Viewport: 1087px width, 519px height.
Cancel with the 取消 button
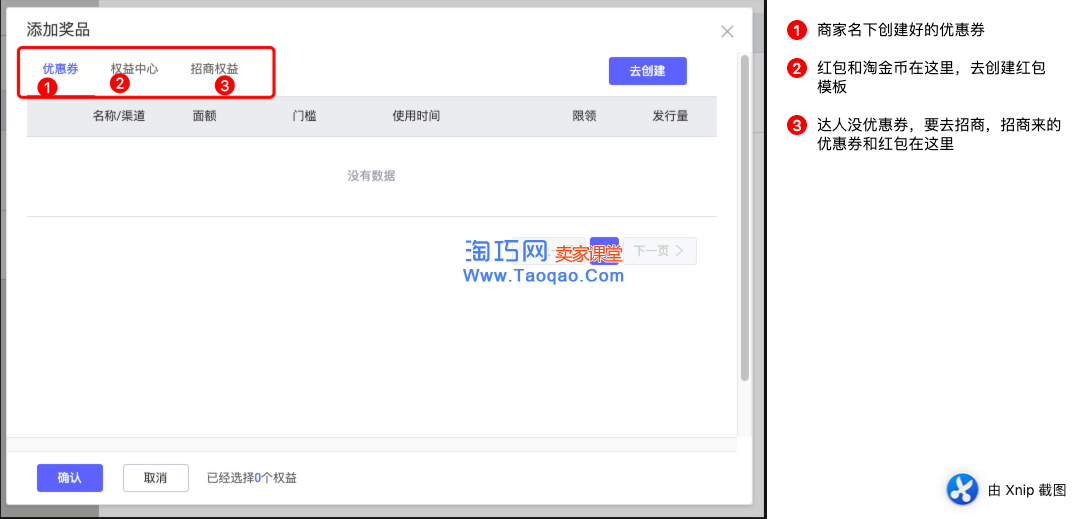pos(156,478)
